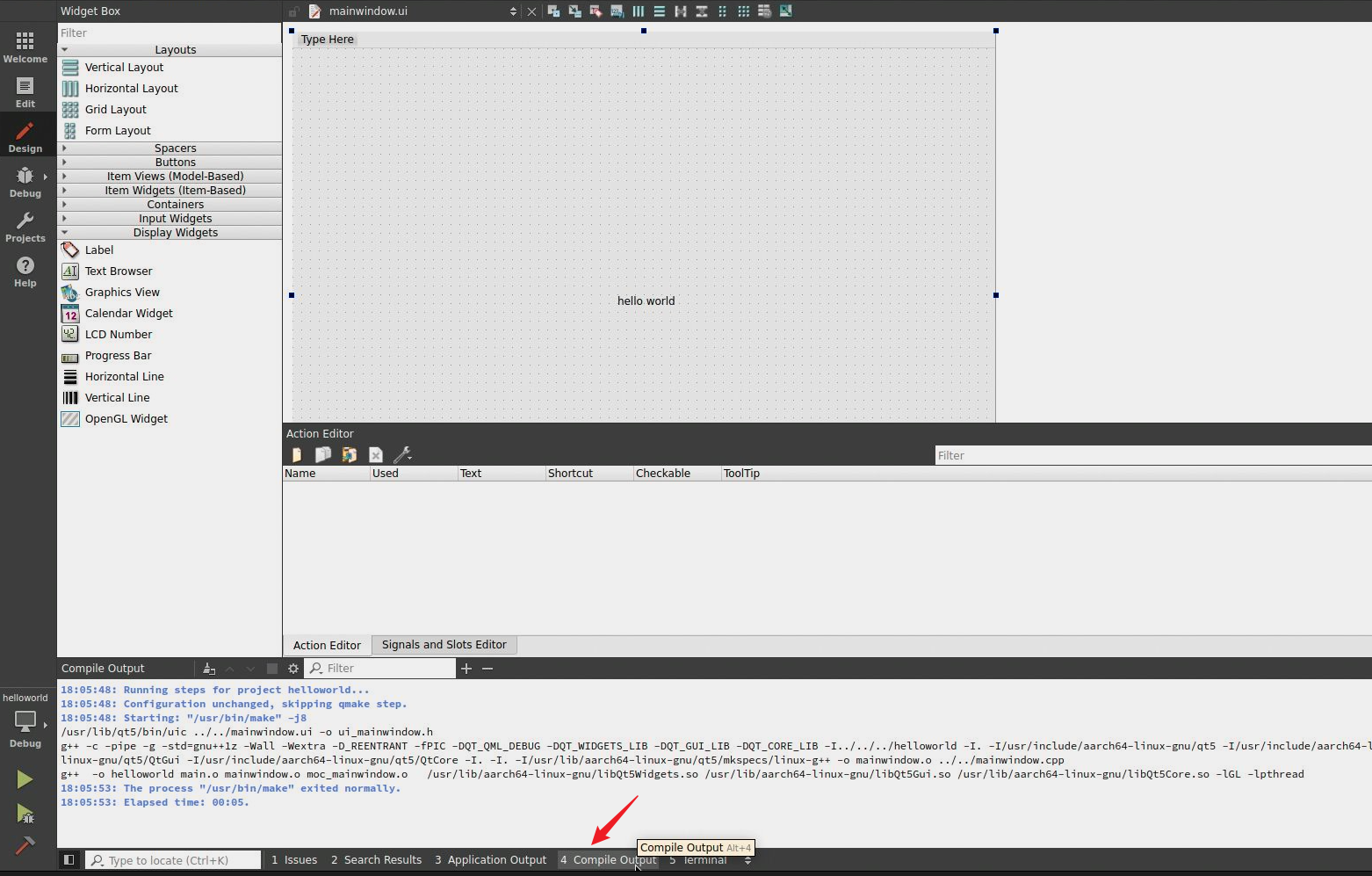The image size is (1372, 876).
Task: Start debugging with the bug-play icon
Action: coord(25,814)
